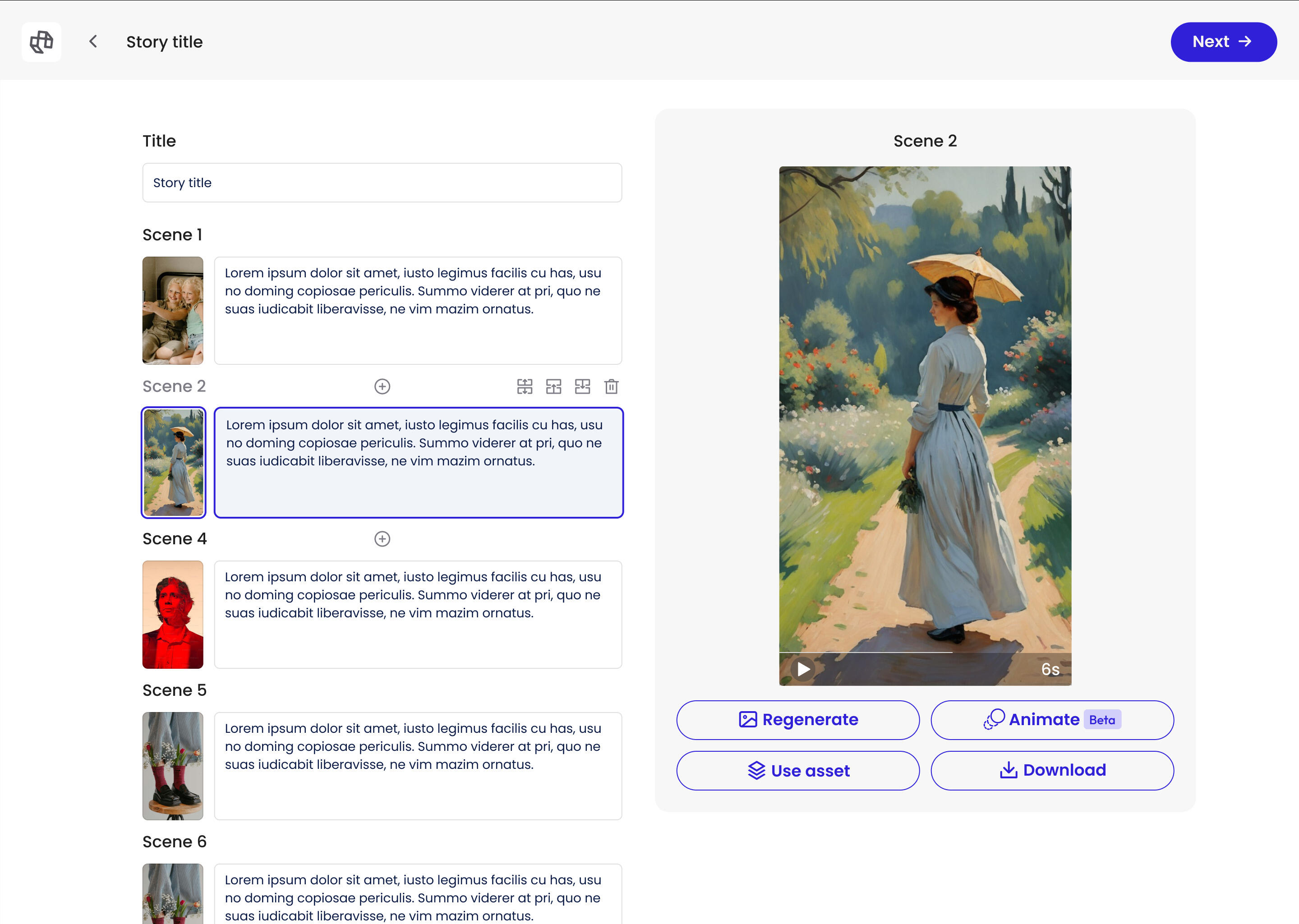The width and height of the screenshot is (1299, 924).
Task: Click the 6s duration label on the preview
Action: [x=1050, y=669]
